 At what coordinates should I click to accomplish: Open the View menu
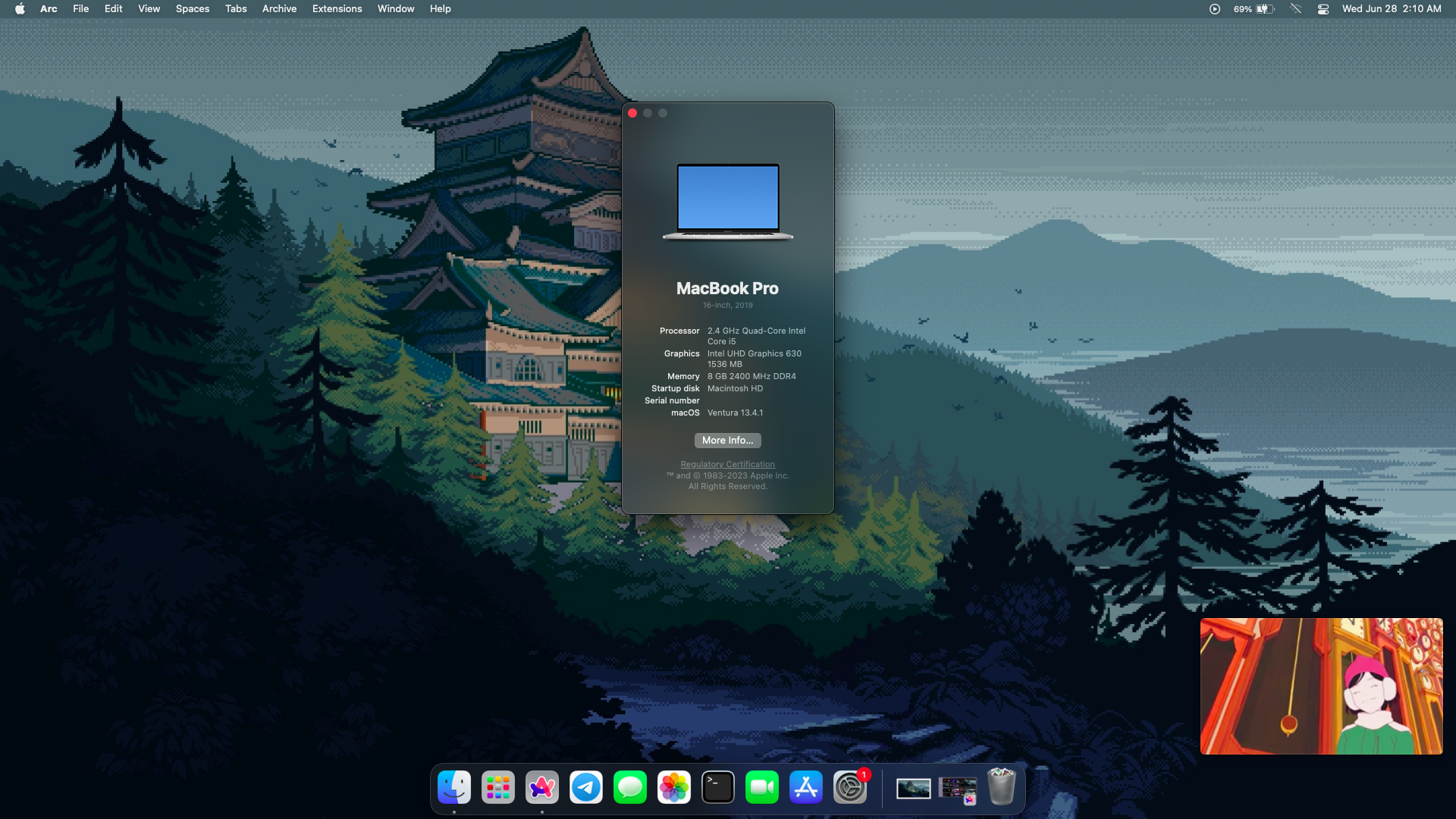click(x=149, y=9)
